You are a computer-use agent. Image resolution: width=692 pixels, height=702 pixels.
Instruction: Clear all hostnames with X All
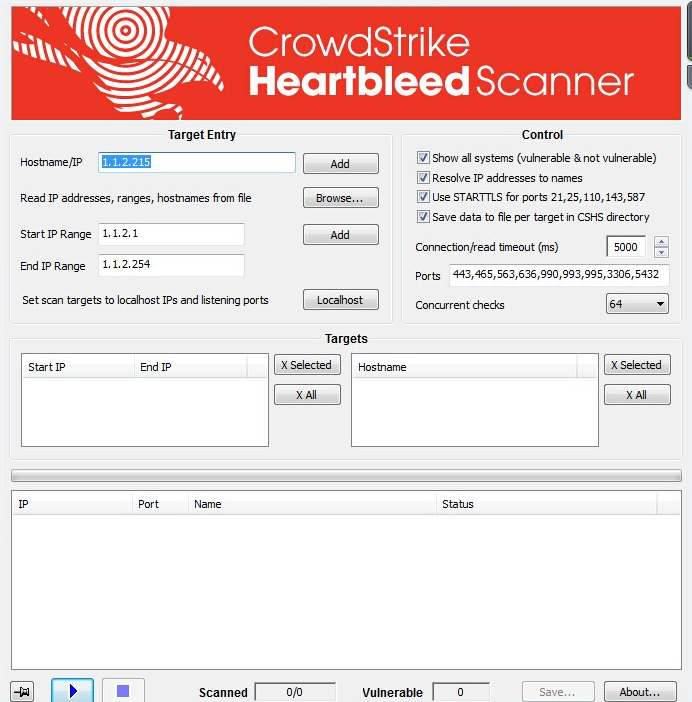point(637,395)
